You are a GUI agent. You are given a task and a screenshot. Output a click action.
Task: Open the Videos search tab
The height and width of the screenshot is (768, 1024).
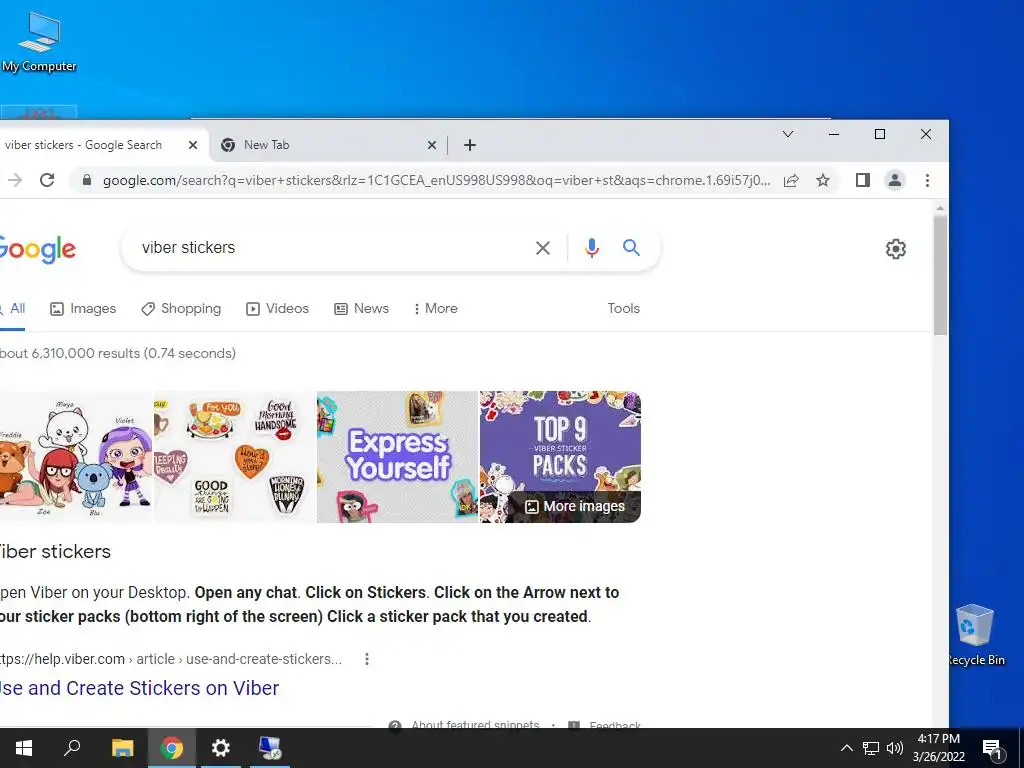(277, 309)
